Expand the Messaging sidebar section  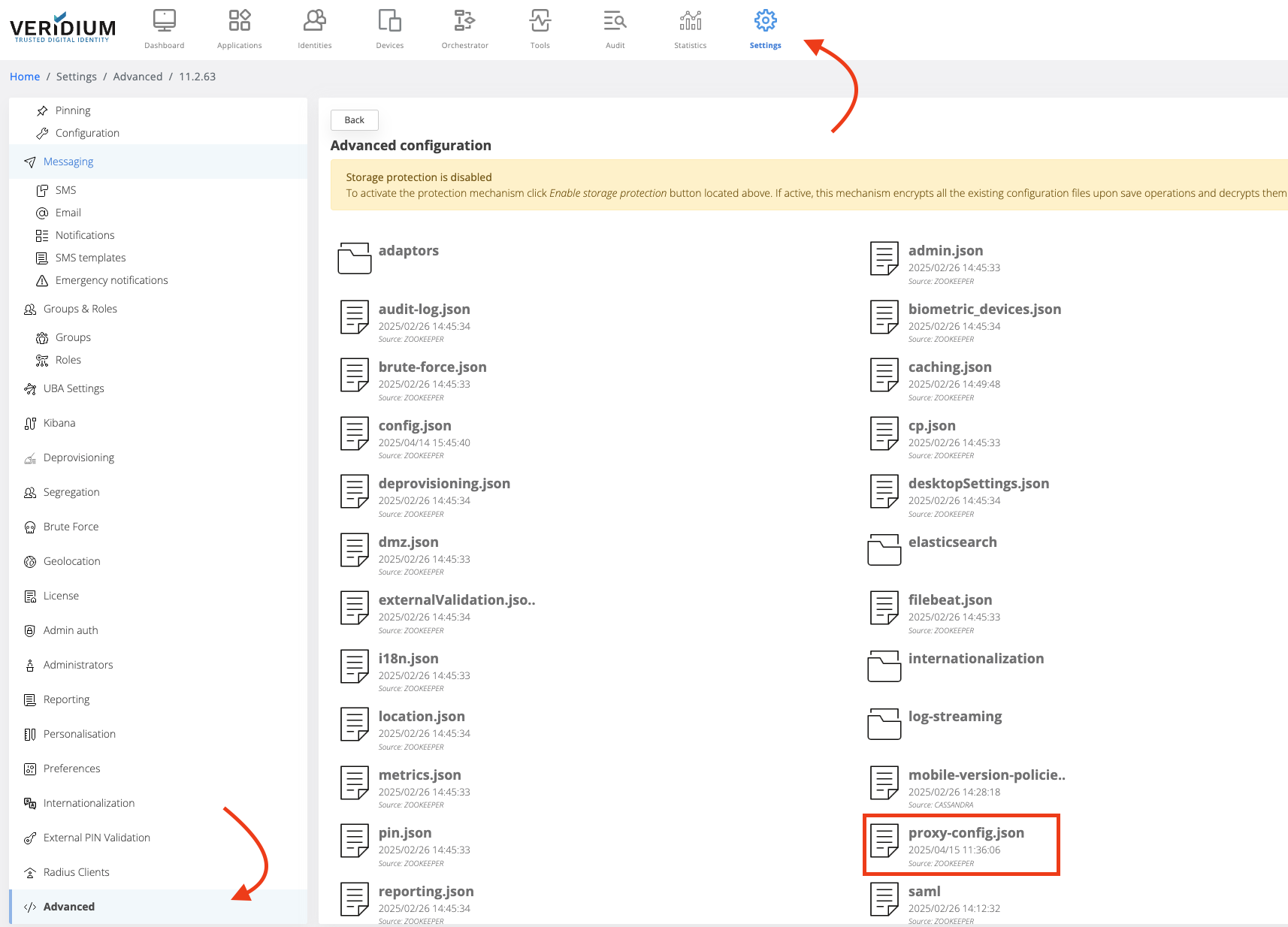pyautogui.click(x=68, y=162)
